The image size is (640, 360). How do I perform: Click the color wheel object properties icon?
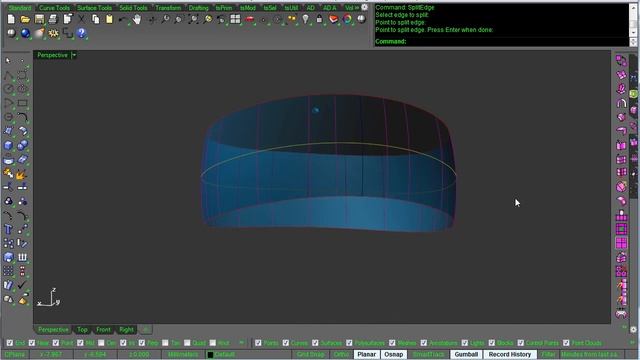click(347, 19)
